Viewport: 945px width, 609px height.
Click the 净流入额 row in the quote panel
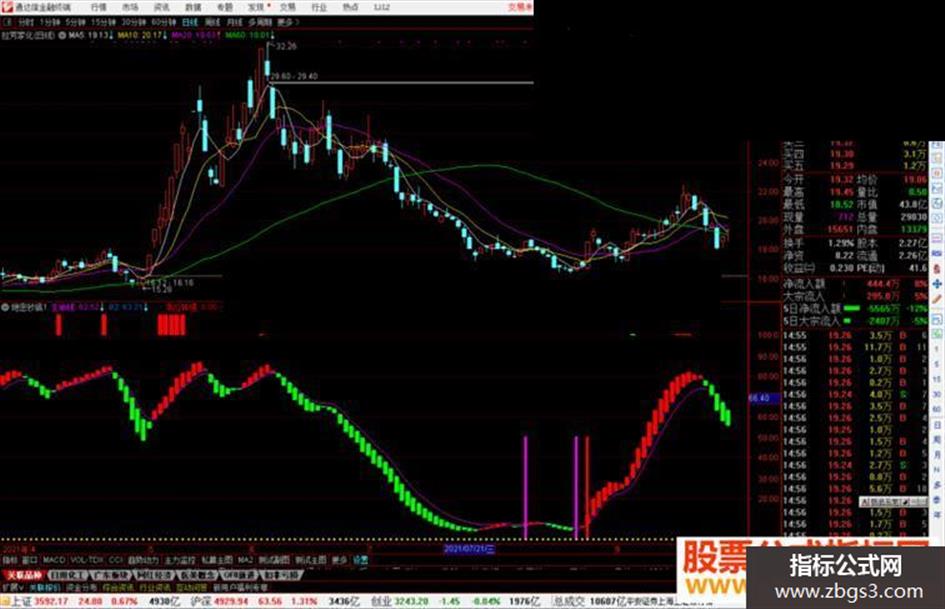coord(855,283)
